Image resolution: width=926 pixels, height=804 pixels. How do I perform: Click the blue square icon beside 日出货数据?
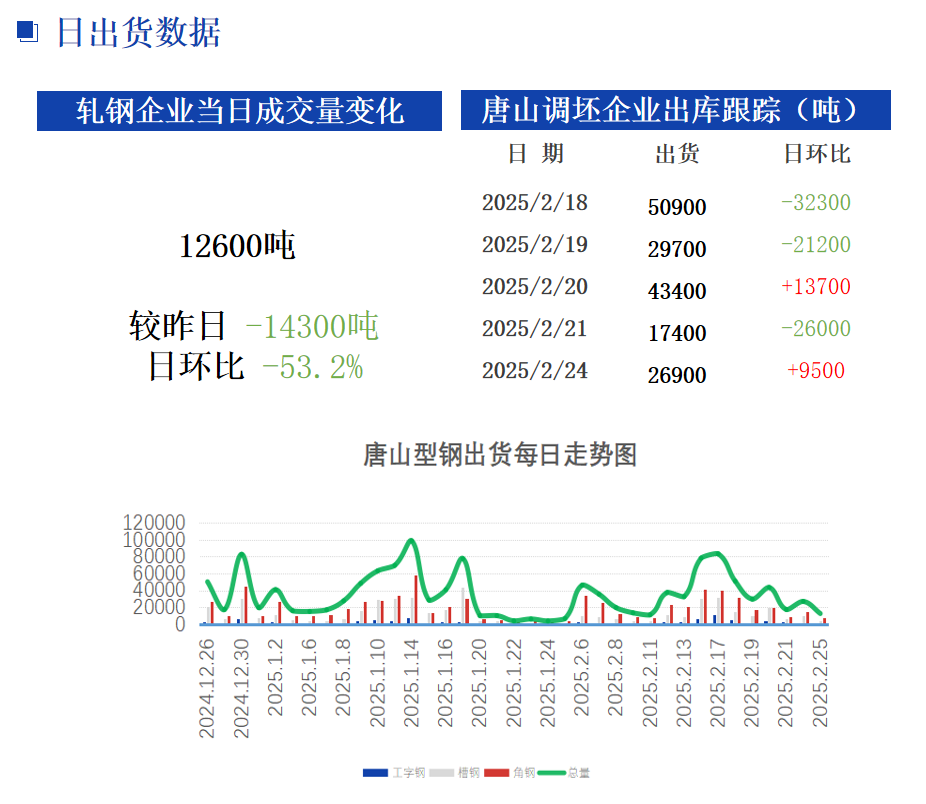tap(27, 32)
